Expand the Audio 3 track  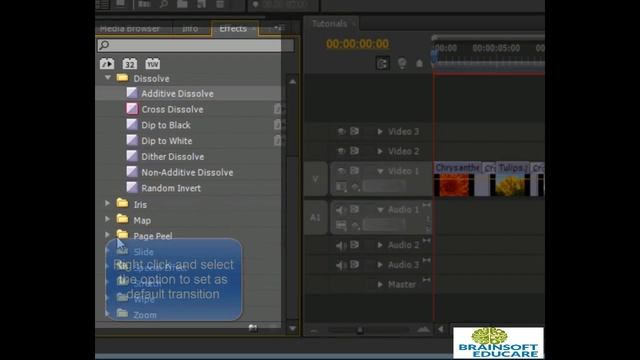[380, 264]
